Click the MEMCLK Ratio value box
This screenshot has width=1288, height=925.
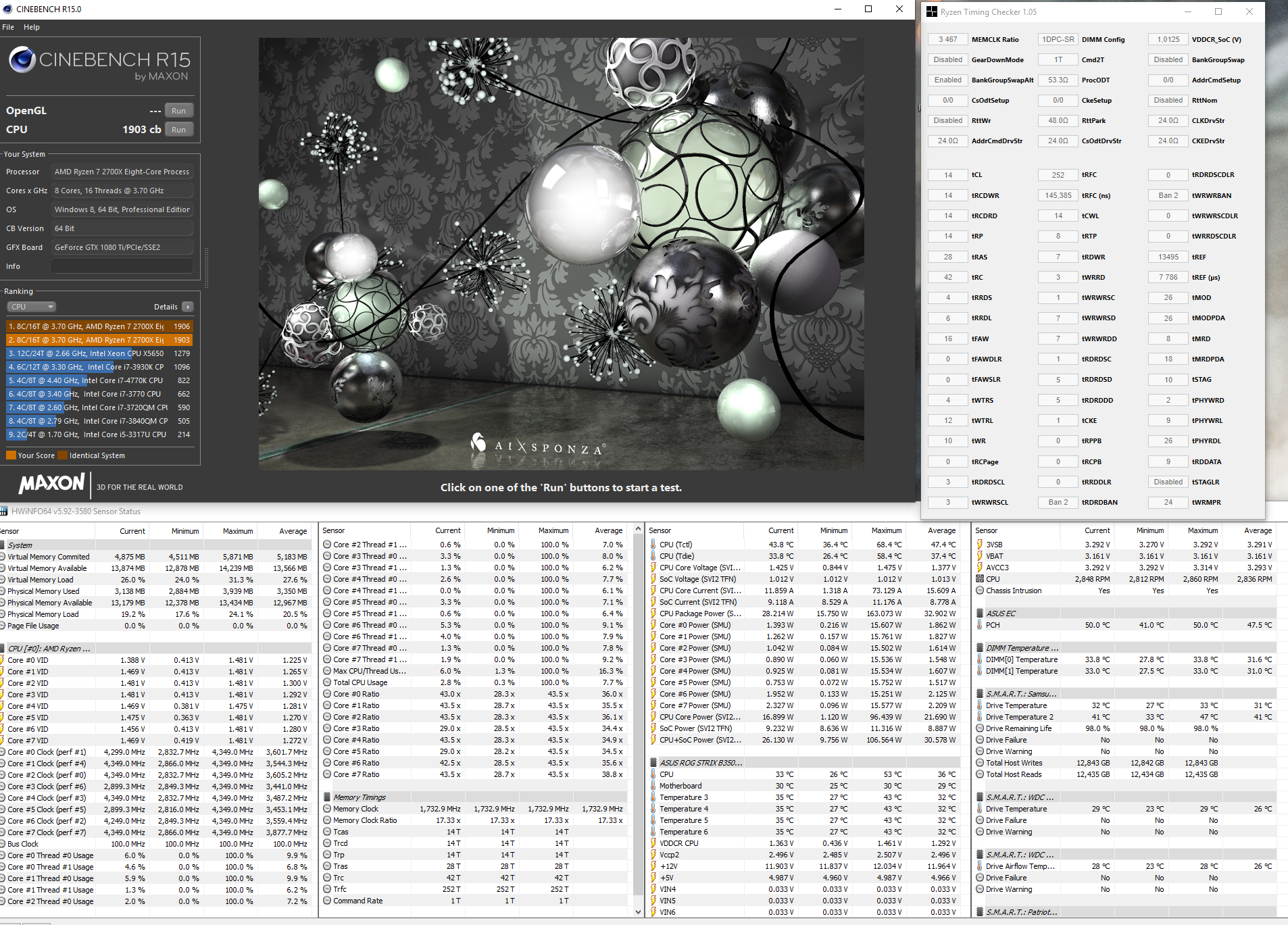click(948, 39)
